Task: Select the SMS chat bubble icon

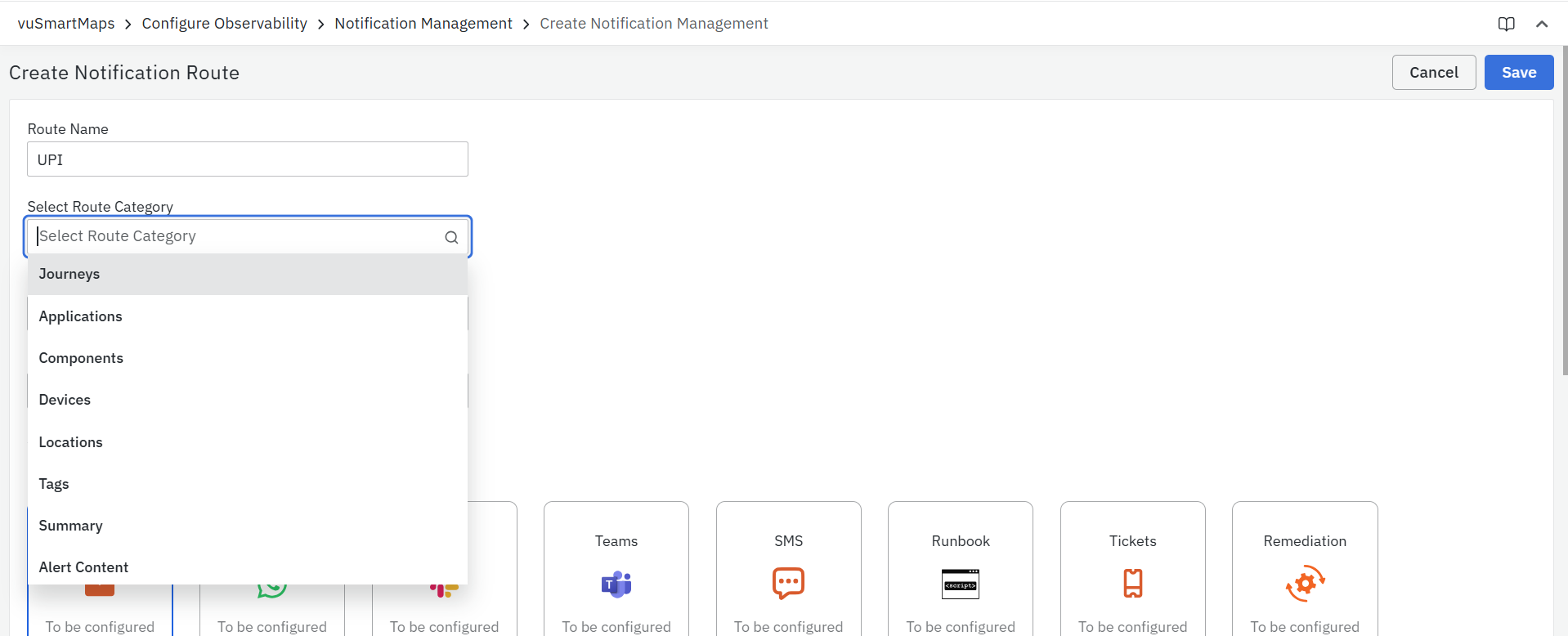Action: (x=788, y=584)
